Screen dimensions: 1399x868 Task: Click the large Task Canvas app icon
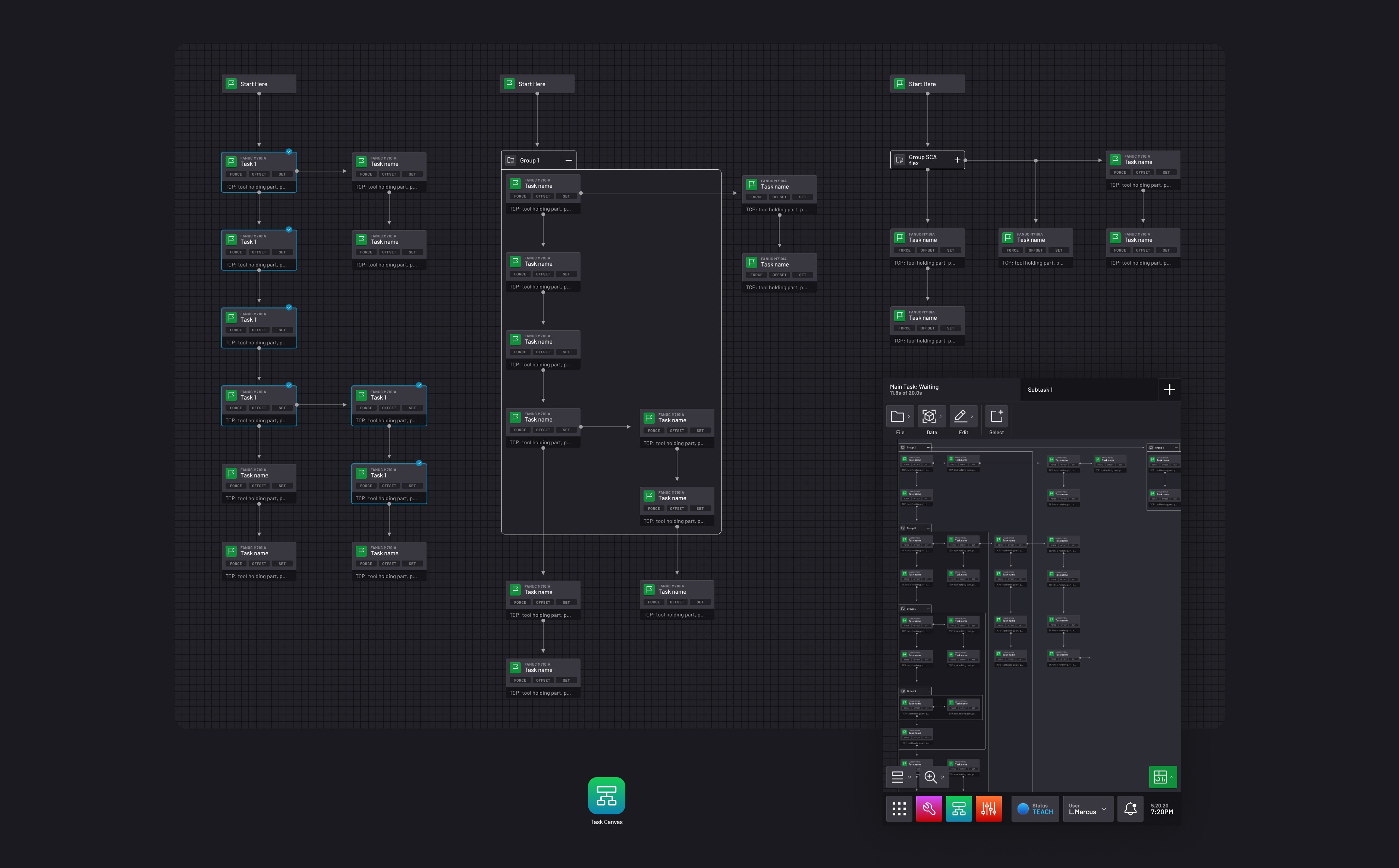point(606,796)
